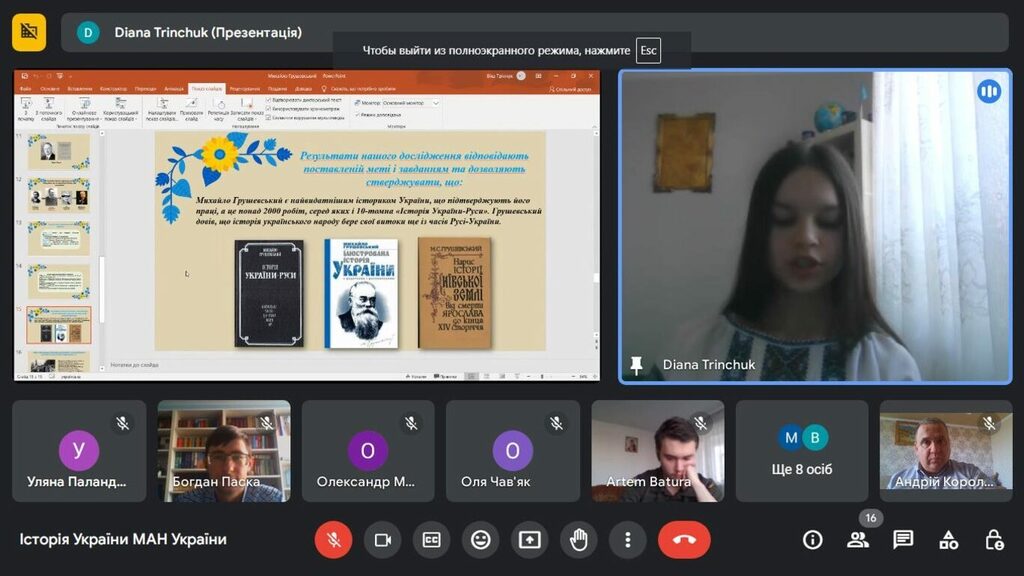
Task: Expand the 'Ще 8 осіб' participants tile
Action: click(802, 451)
